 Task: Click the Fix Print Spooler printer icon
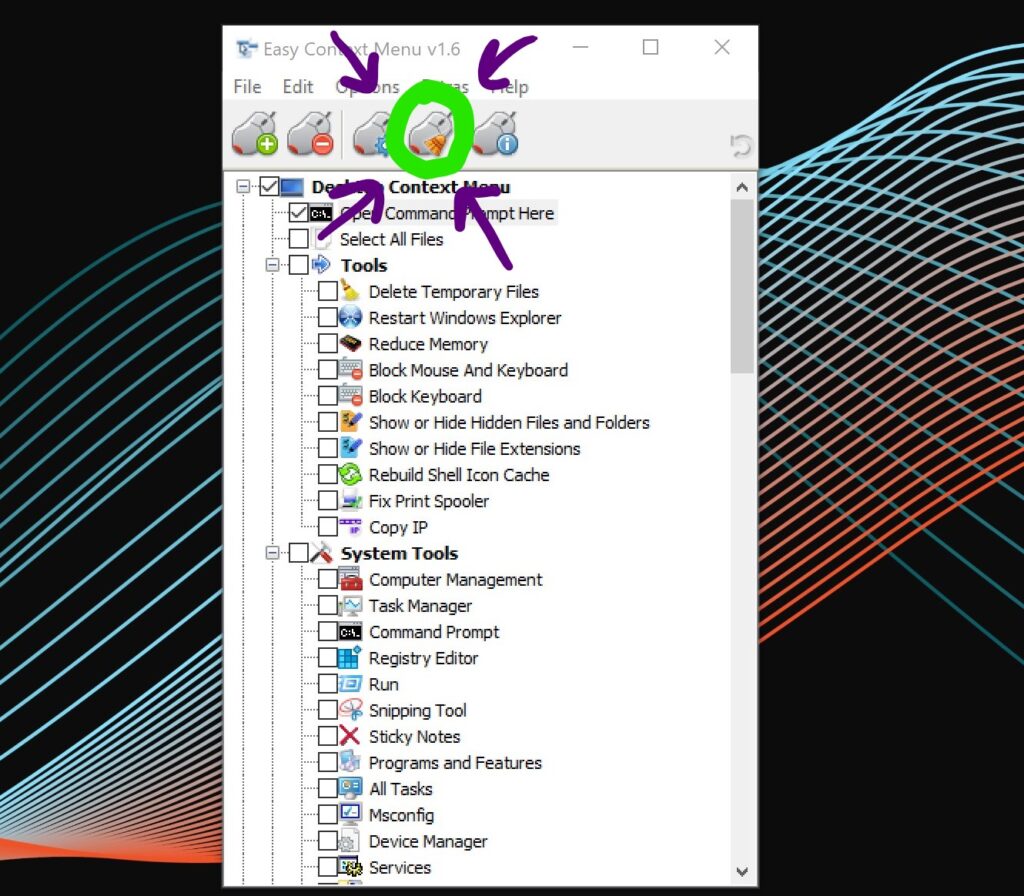(351, 501)
